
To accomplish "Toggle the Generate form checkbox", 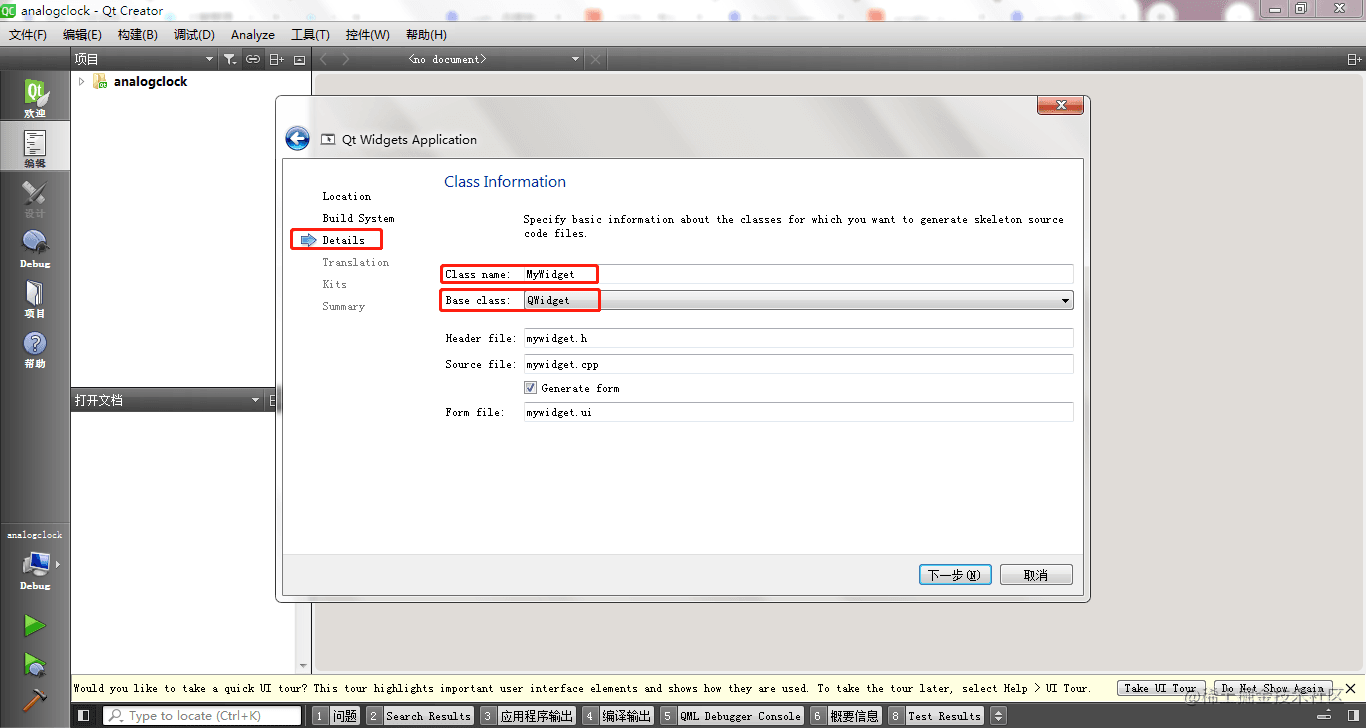I will 531,388.
